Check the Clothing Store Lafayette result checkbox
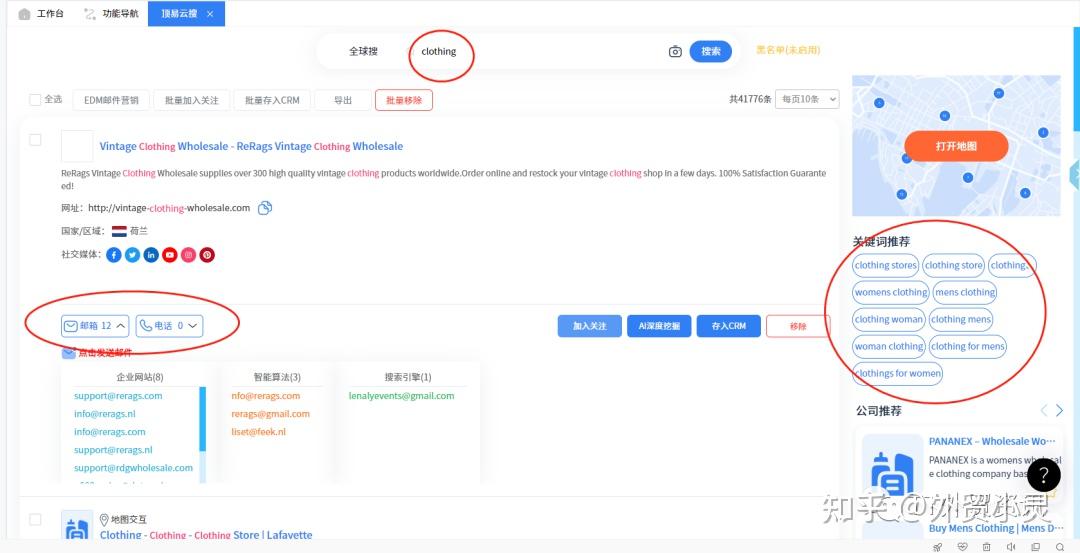This screenshot has height=553, width=1080. (35, 519)
